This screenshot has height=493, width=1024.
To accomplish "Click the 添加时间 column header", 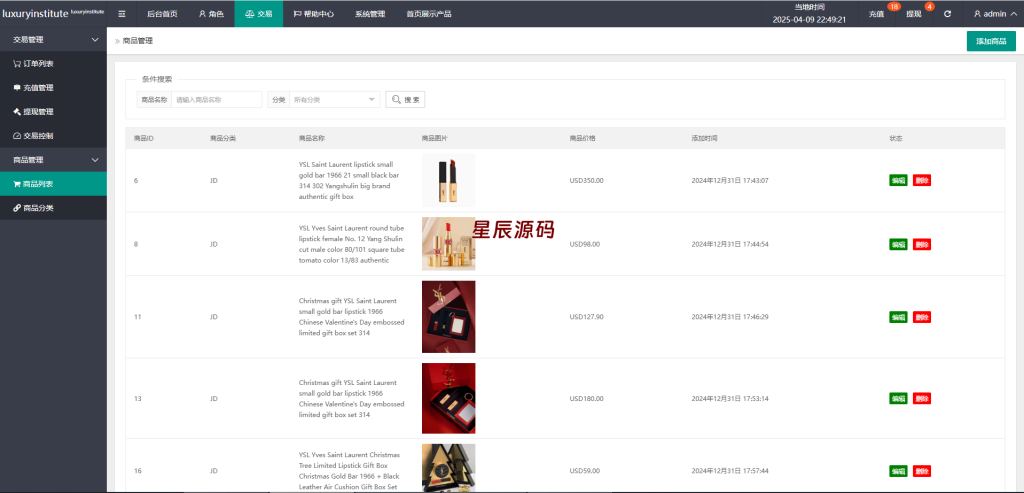I will [705, 138].
